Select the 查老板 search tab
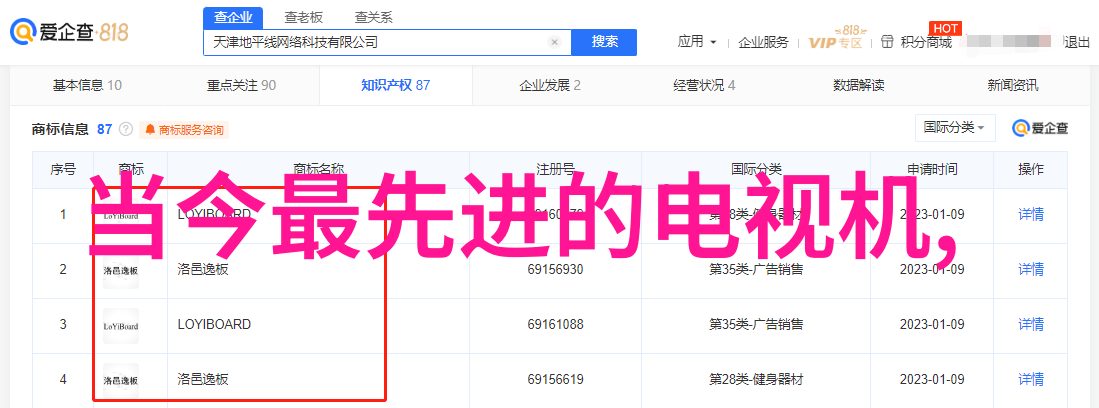This screenshot has height=408, width=1099. click(303, 18)
